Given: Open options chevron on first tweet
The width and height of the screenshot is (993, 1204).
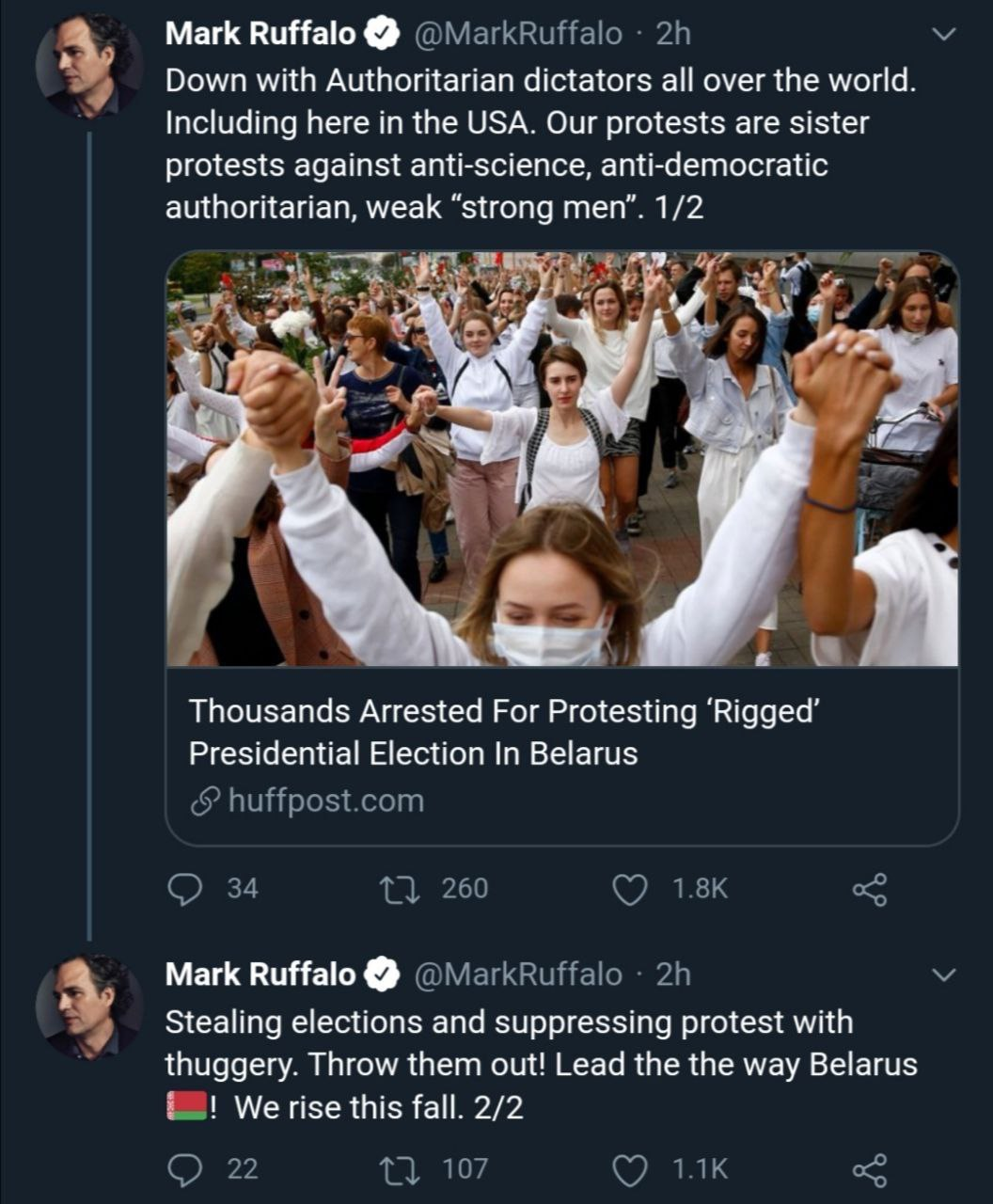Looking at the screenshot, I should pos(942,35).
